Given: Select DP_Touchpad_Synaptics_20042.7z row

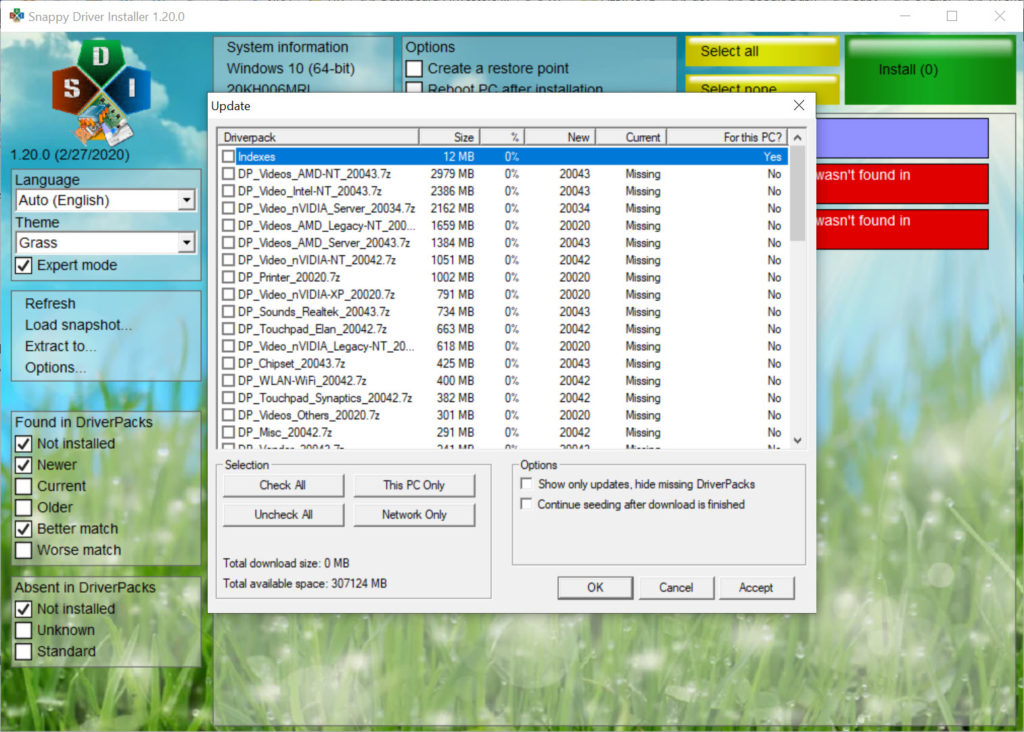Looking at the screenshot, I should pyautogui.click(x=503, y=398).
